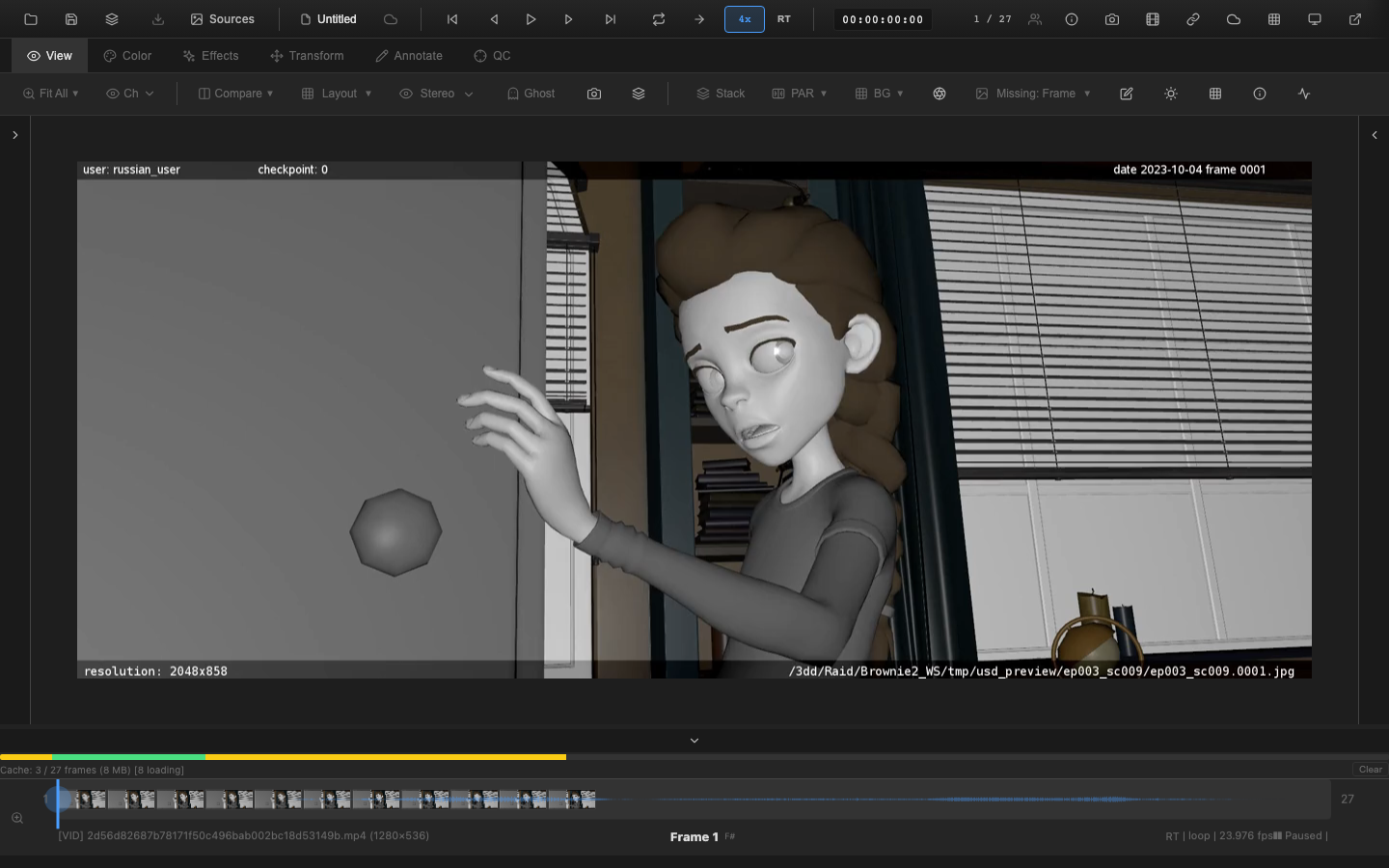
Task: Open the Sources panel
Action: click(x=222, y=18)
